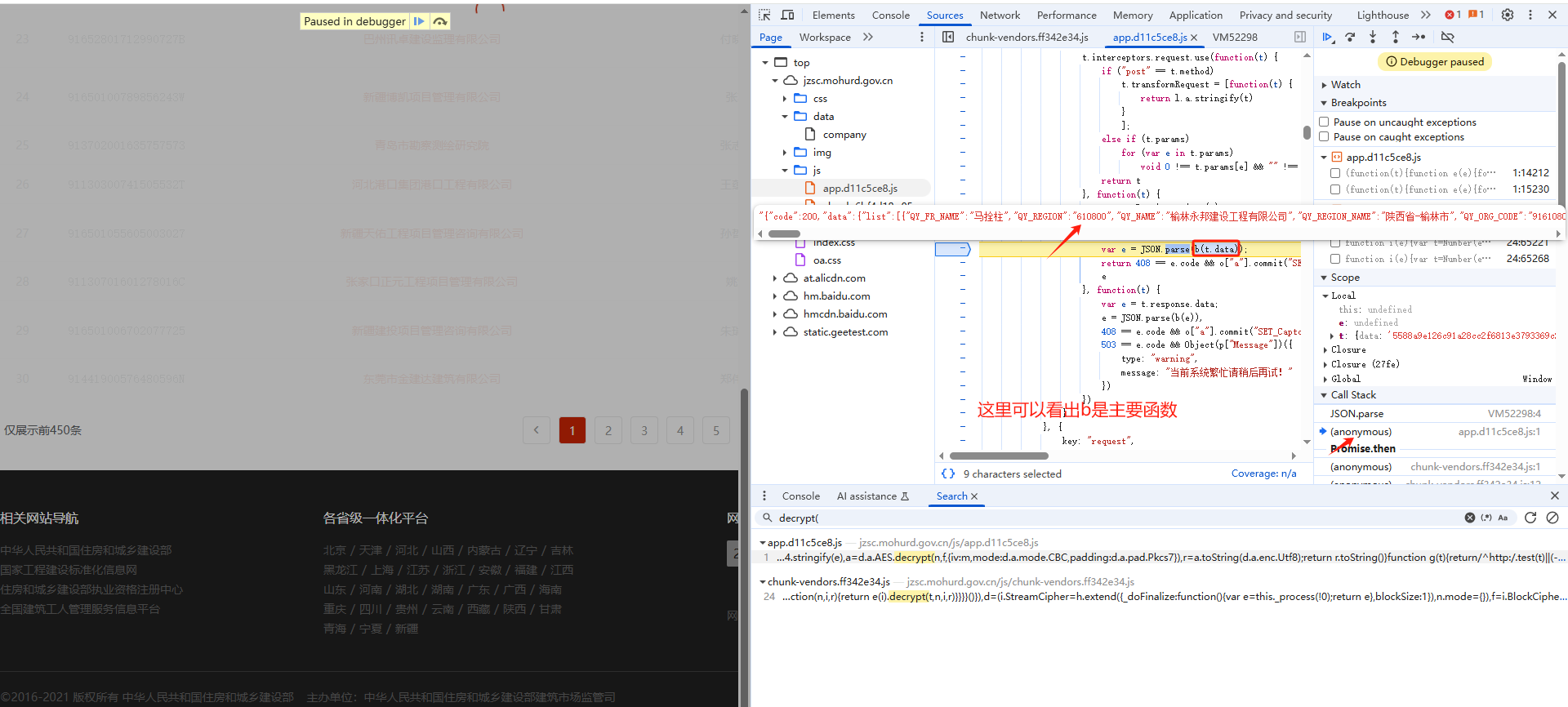Toggle the navigator sidebar icon

point(948,37)
